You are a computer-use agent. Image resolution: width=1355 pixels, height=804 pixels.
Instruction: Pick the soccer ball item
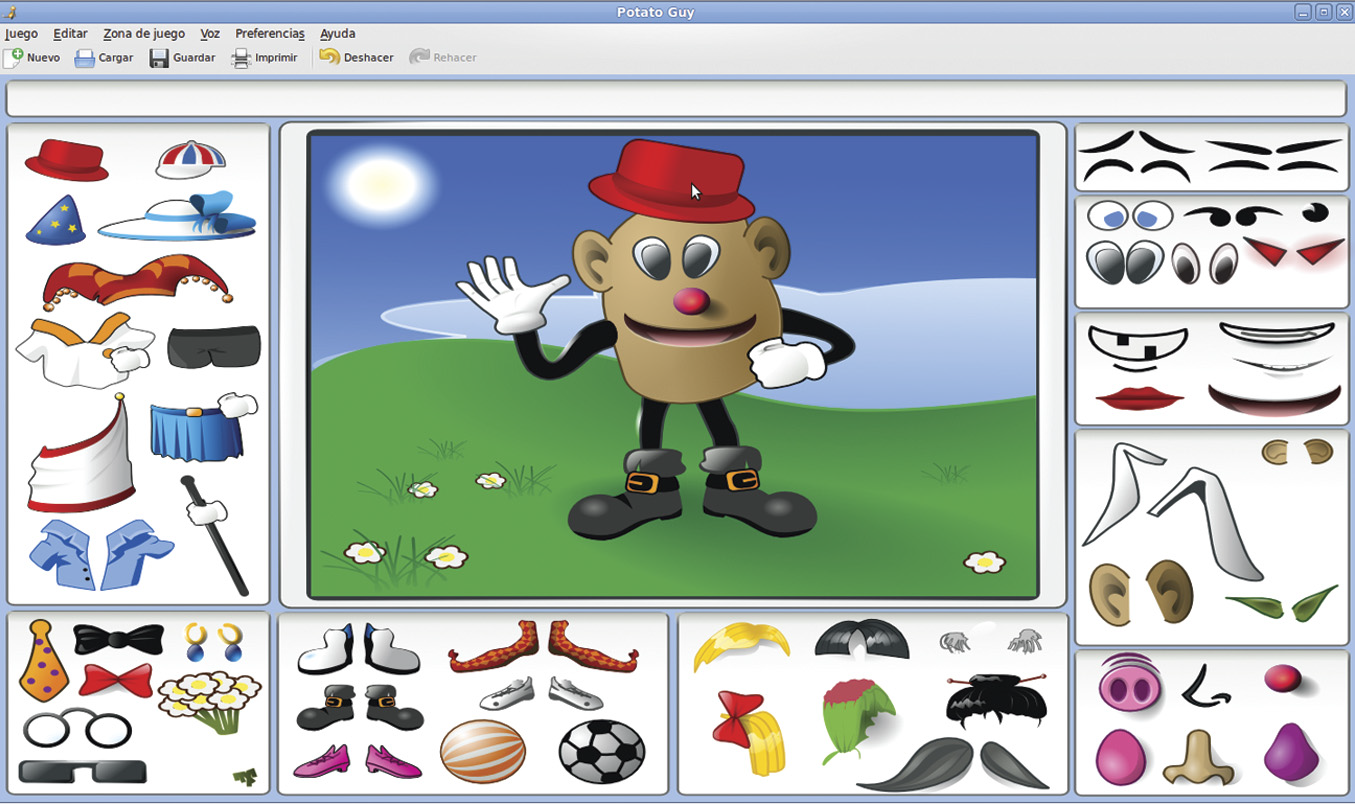pos(601,751)
